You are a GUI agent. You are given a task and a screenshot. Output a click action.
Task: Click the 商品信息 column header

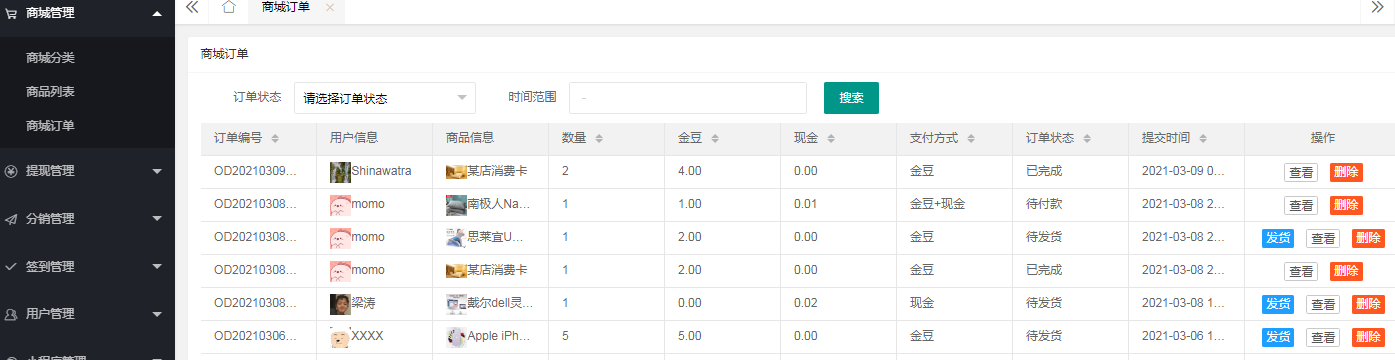point(470,138)
